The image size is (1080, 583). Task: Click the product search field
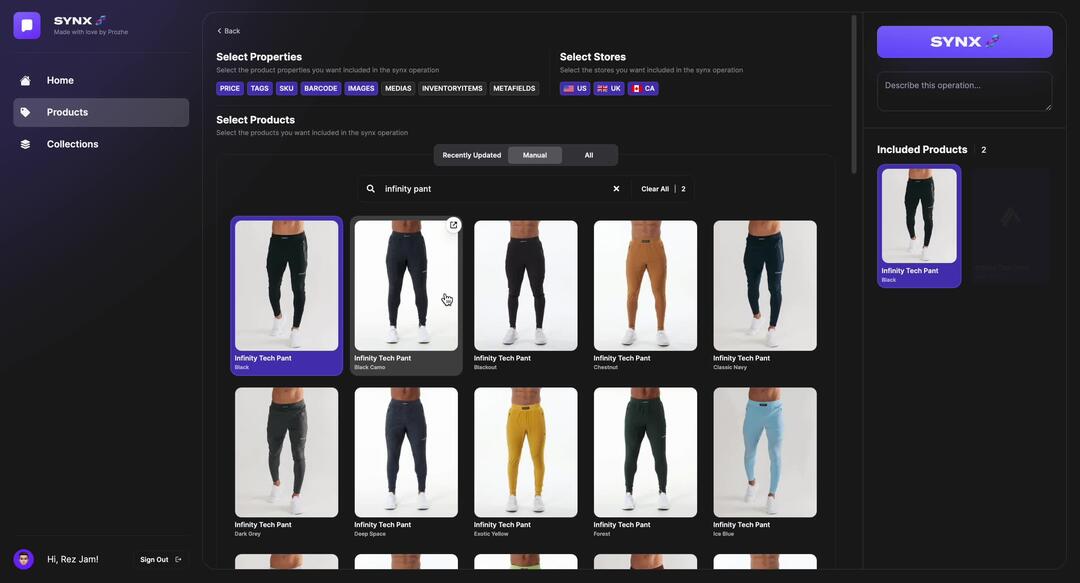tap(492, 189)
